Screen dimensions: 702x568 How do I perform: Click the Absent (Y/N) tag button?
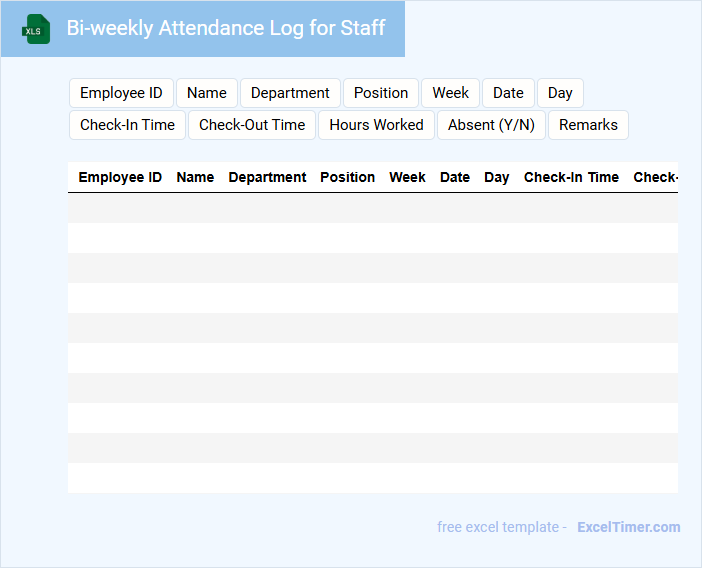pyautogui.click(x=491, y=125)
